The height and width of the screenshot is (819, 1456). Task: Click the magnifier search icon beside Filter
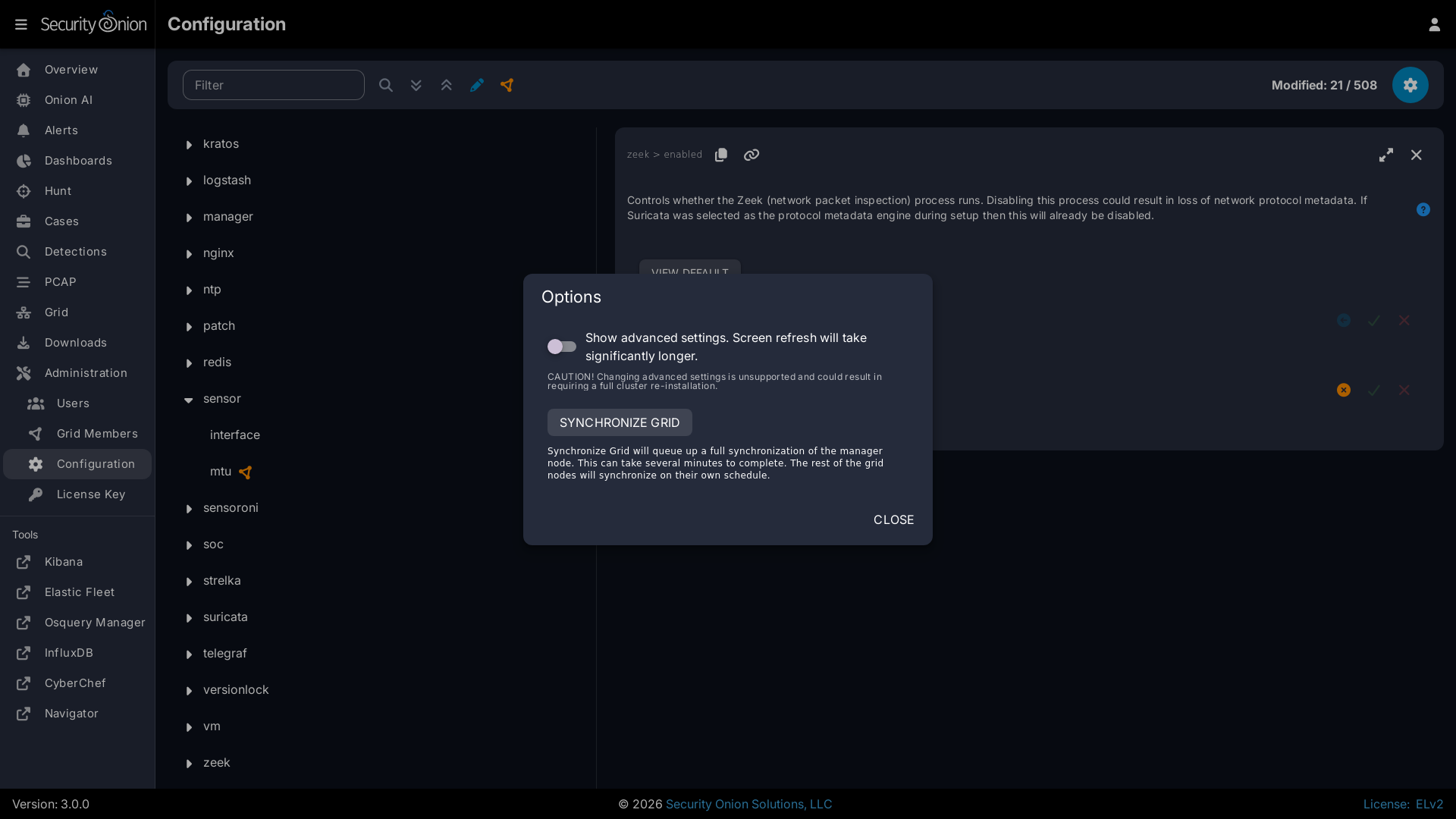(x=385, y=85)
